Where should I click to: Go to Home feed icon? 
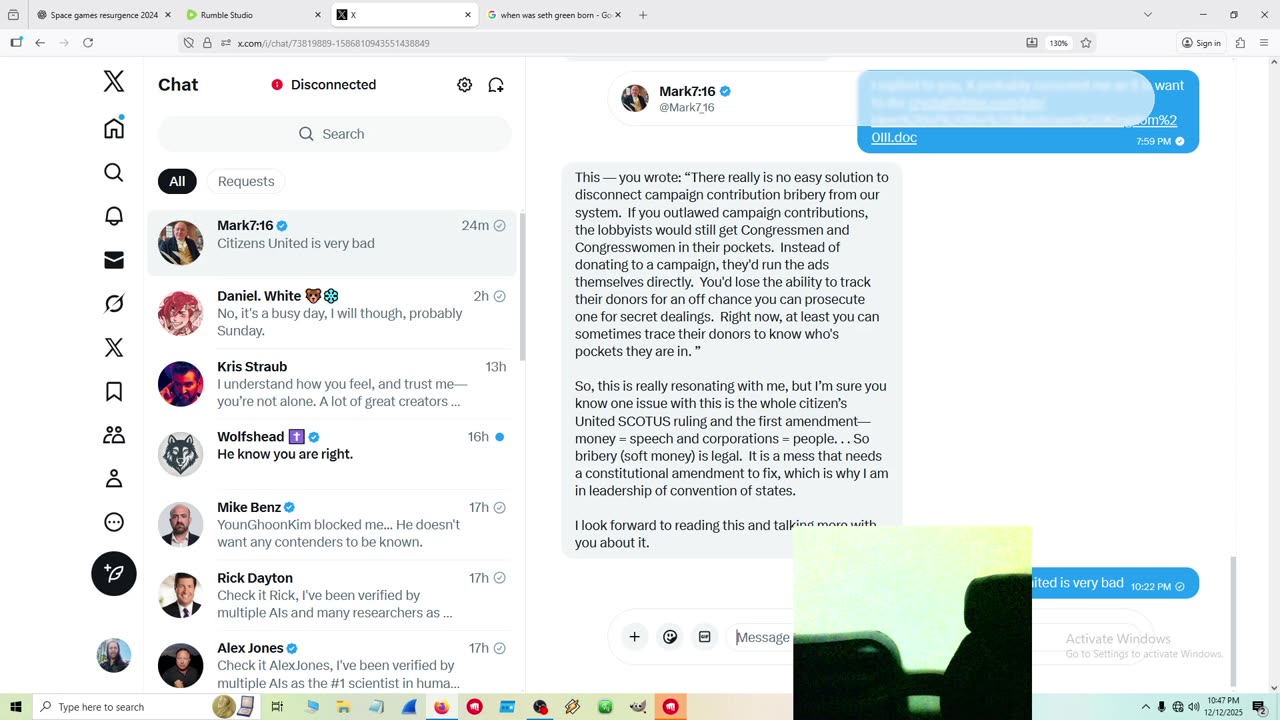(114, 128)
